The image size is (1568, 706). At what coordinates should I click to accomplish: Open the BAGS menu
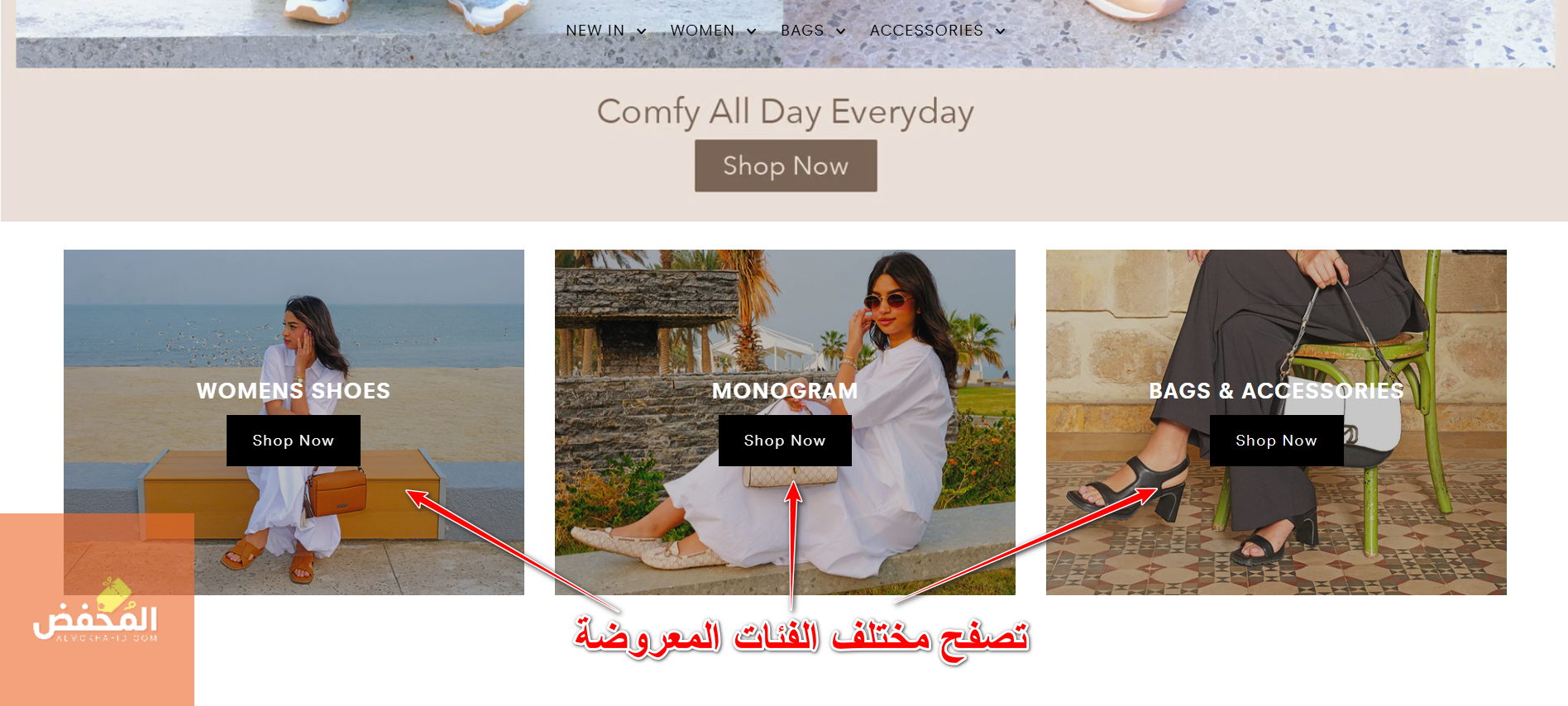coord(802,31)
